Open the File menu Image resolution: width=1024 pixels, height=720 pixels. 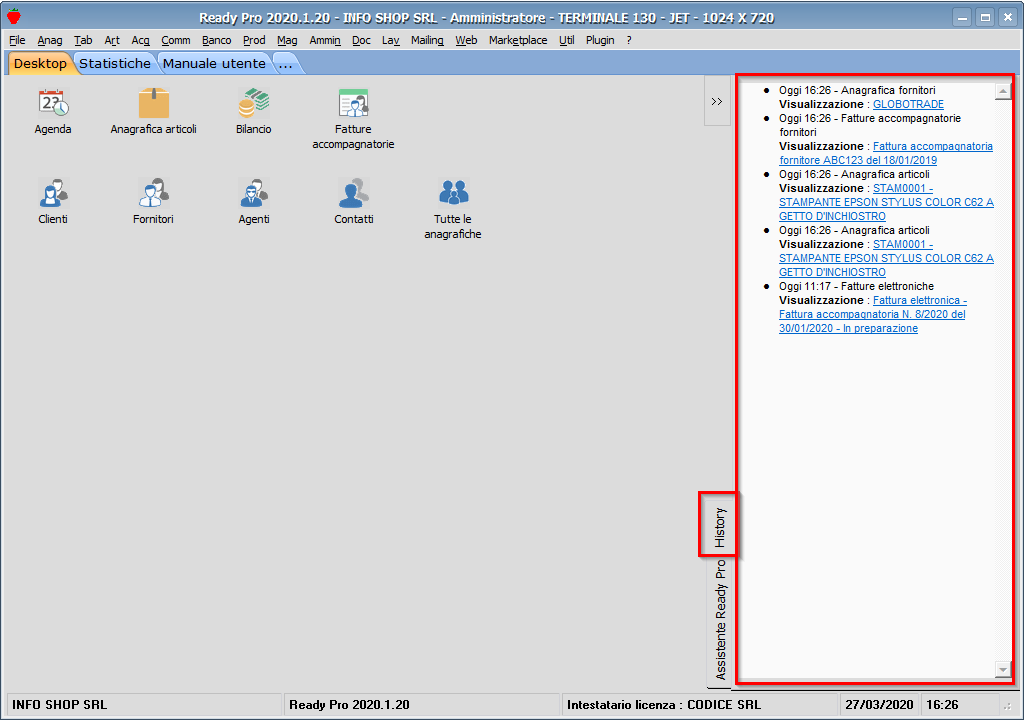tap(17, 40)
